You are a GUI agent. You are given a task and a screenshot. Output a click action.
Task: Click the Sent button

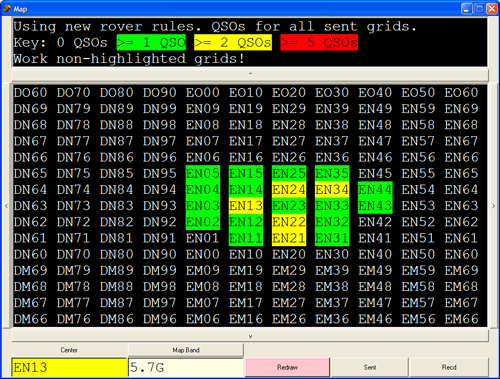coord(370,367)
